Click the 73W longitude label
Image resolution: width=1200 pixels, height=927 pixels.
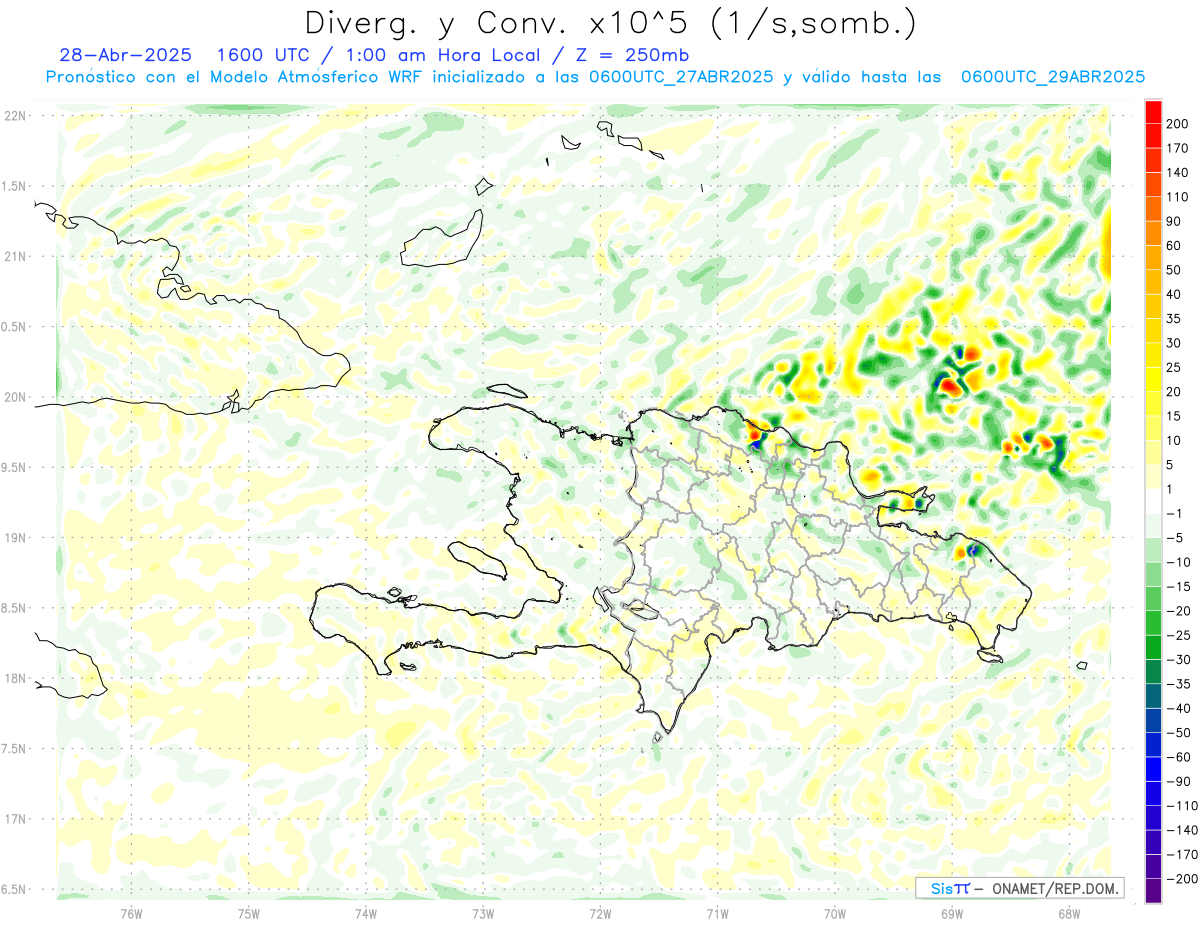point(483,913)
